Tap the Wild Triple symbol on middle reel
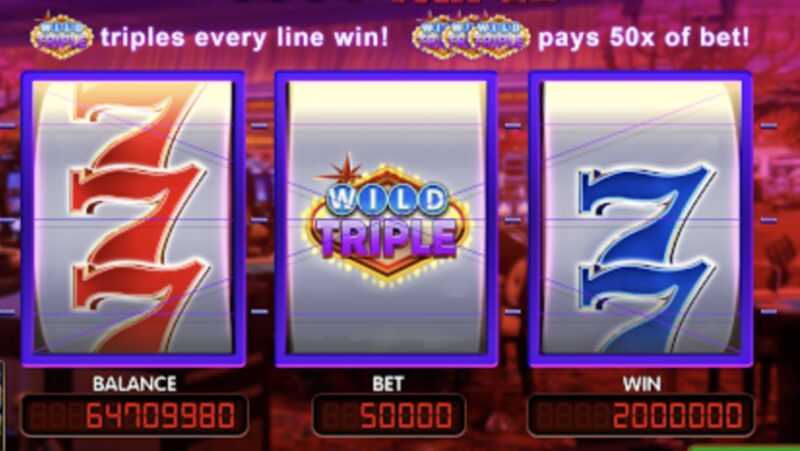This screenshot has width=800, height=451. (387, 219)
